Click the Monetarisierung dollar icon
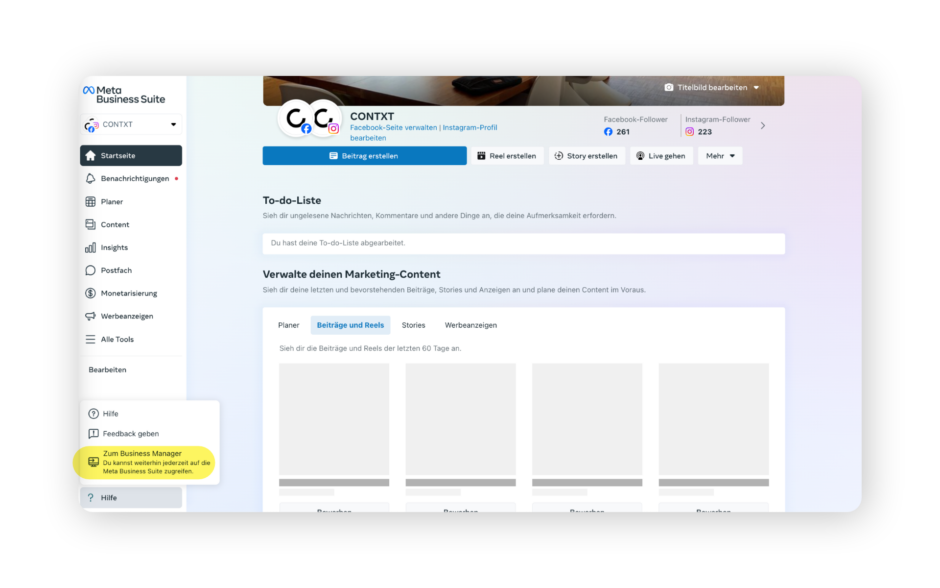Screen dimensions: 940x588 (x=91, y=293)
